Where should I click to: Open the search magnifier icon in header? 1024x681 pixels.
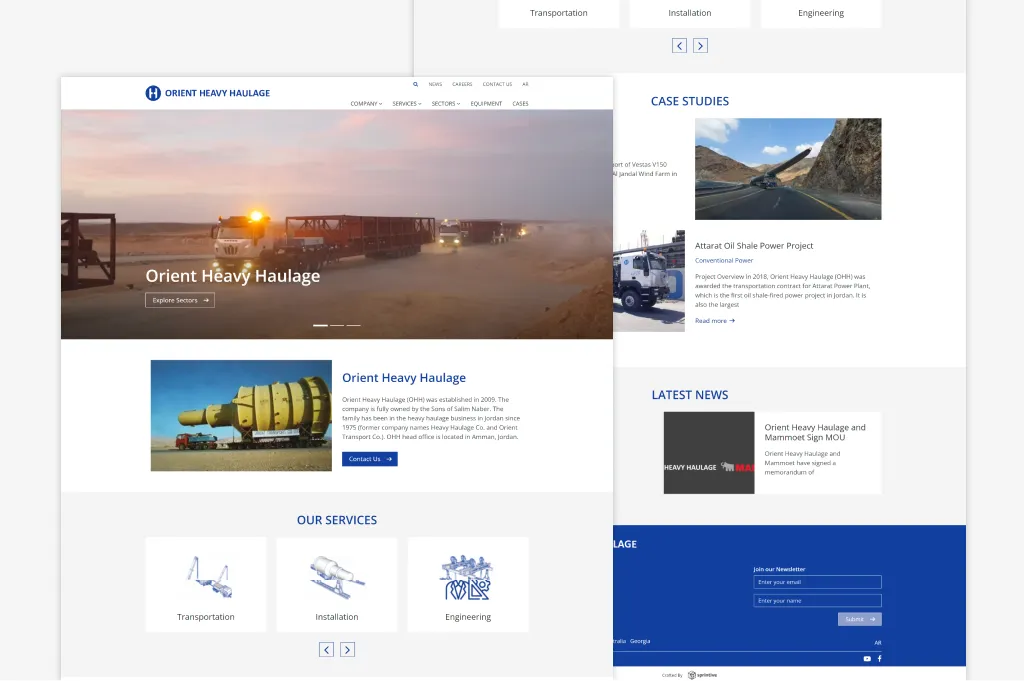tap(415, 84)
